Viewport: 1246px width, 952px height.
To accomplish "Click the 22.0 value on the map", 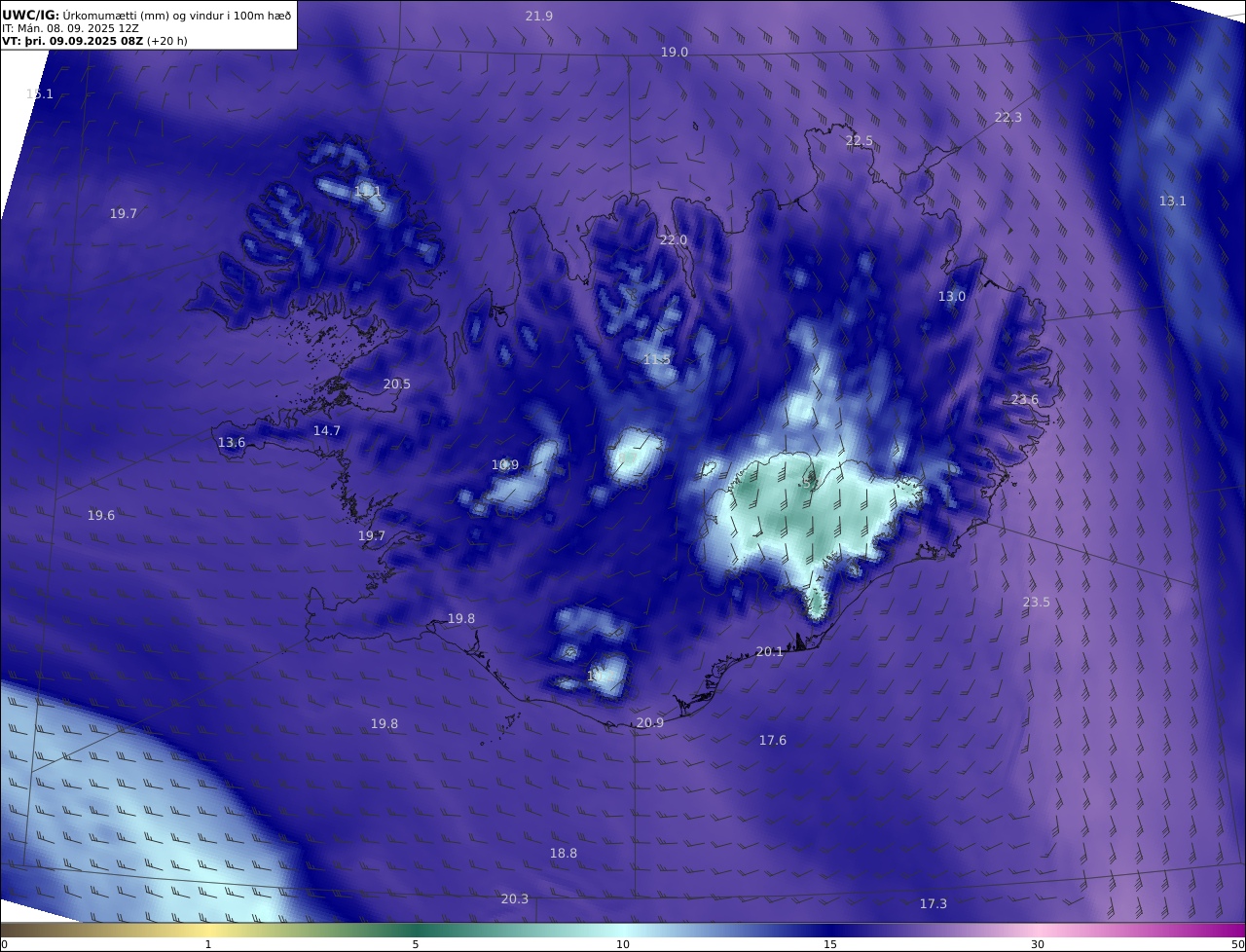I will point(674,240).
